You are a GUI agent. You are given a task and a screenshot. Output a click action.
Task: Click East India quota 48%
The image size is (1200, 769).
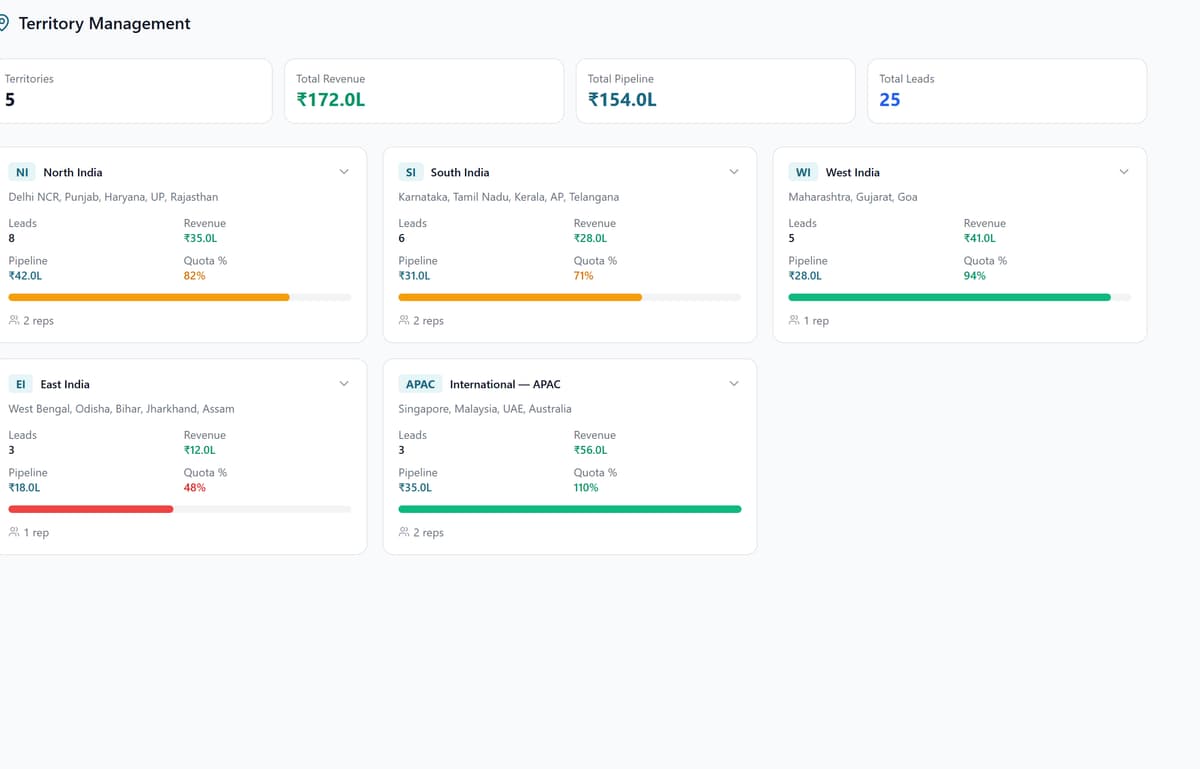[x=195, y=487]
